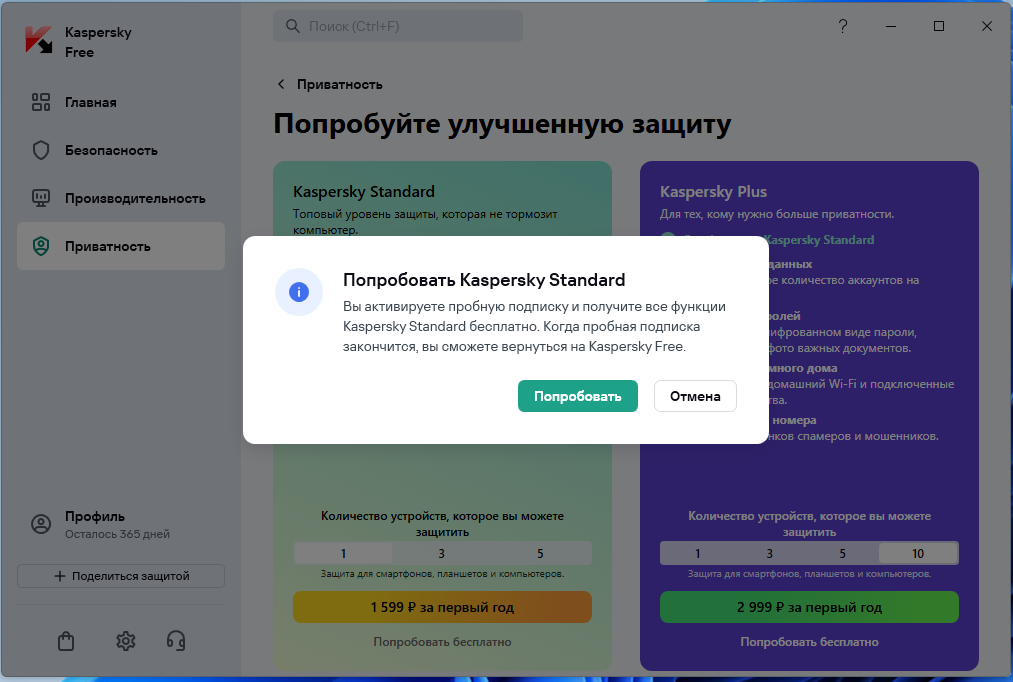Open the Профиль user icon
Viewport: 1013px width, 682px height.
41,524
